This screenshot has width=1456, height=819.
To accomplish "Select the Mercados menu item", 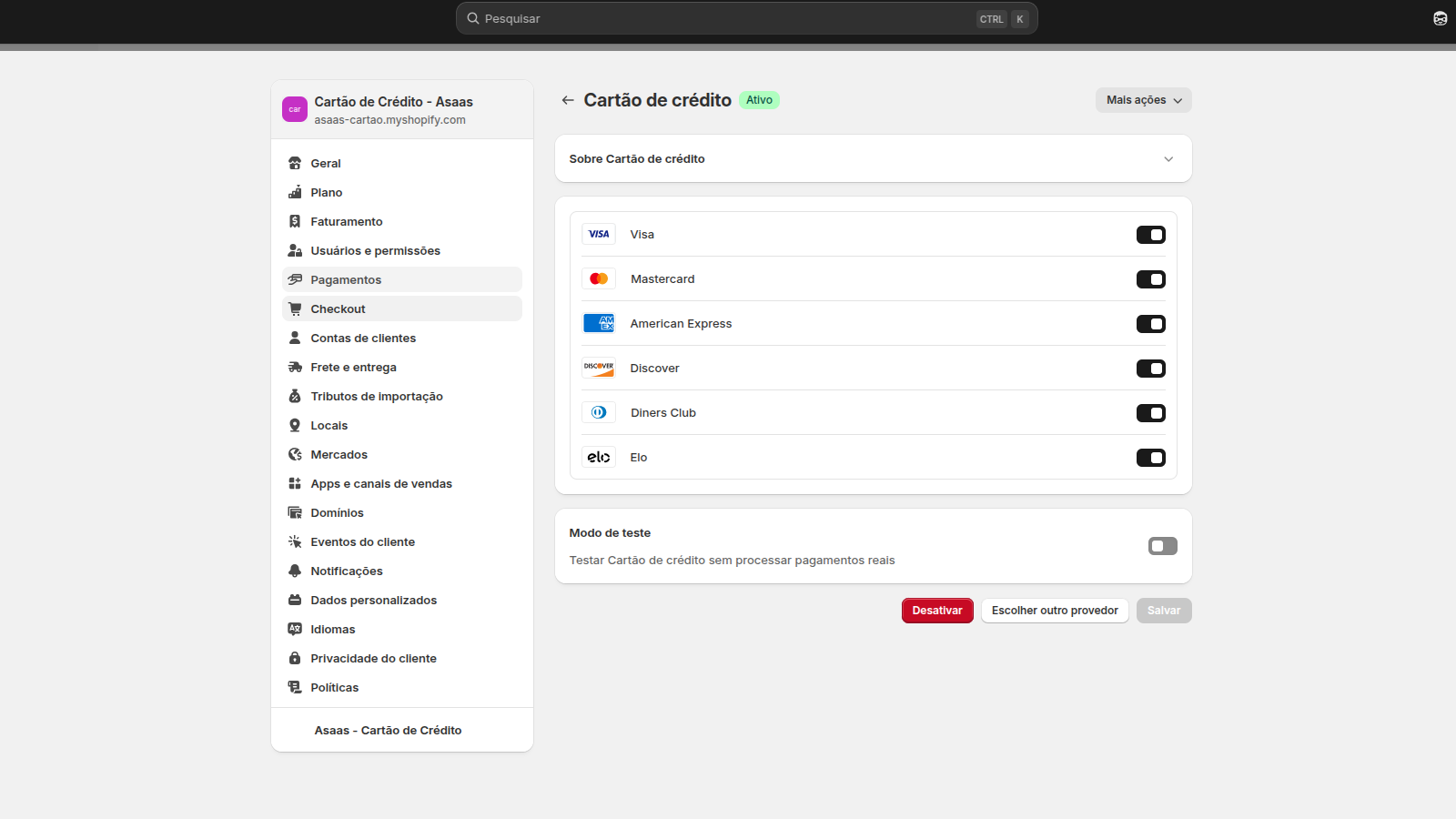I will coord(402,454).
